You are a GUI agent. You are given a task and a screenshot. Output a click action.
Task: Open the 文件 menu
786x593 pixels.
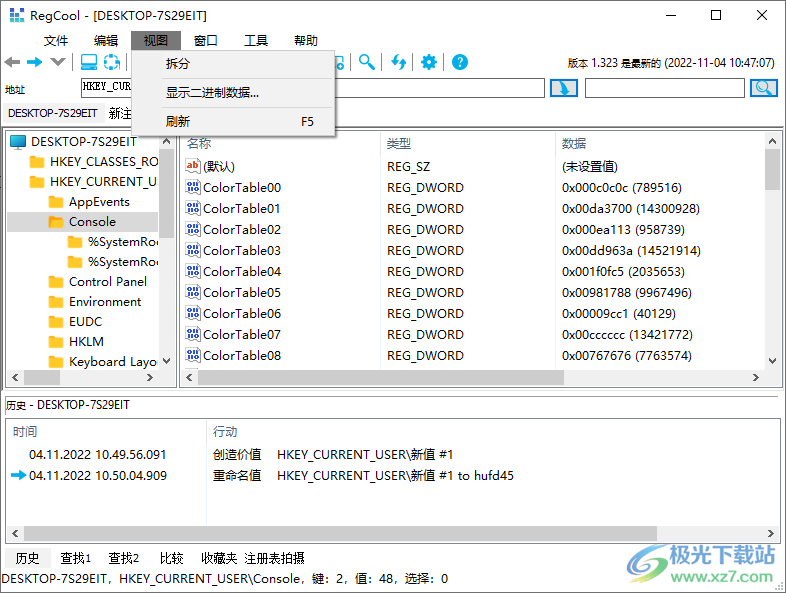(56, 41)
